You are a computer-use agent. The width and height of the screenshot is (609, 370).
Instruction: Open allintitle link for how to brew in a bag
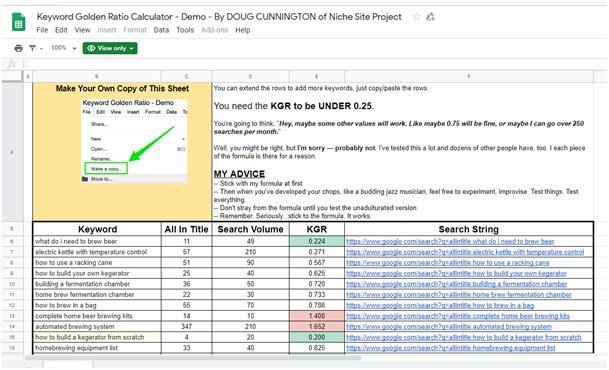pyautogui.click(x=440, y=306)
